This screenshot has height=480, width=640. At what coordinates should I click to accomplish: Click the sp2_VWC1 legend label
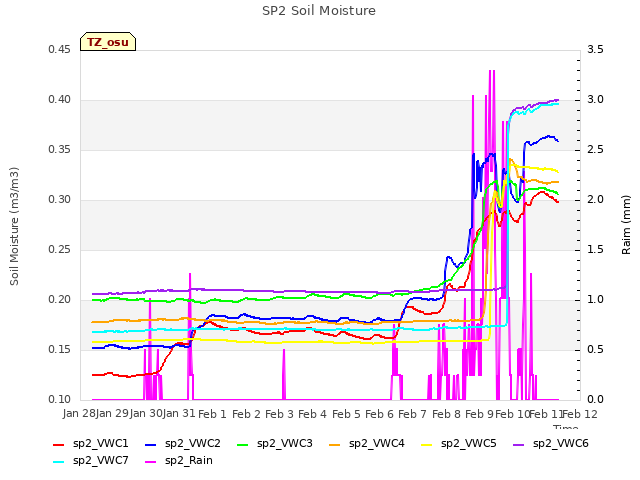[100, 443]
